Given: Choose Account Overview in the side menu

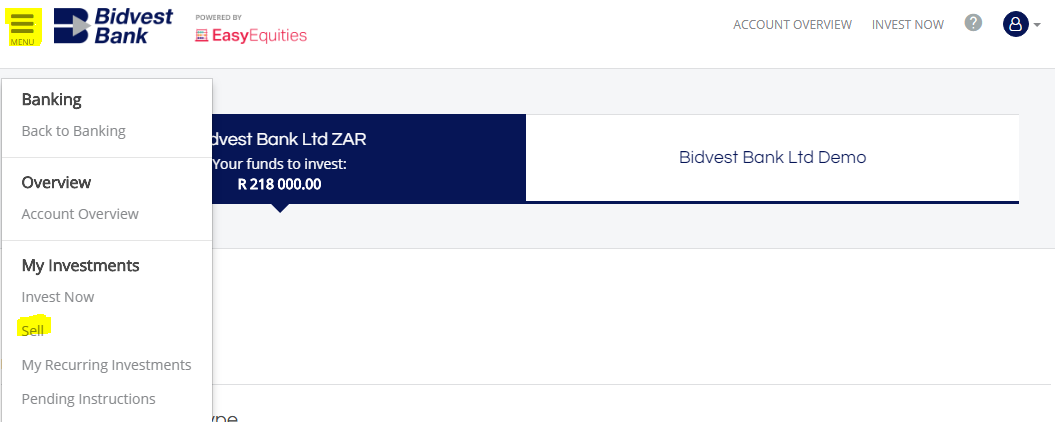Looking at the screenshot, I should [x=80, y=214].
